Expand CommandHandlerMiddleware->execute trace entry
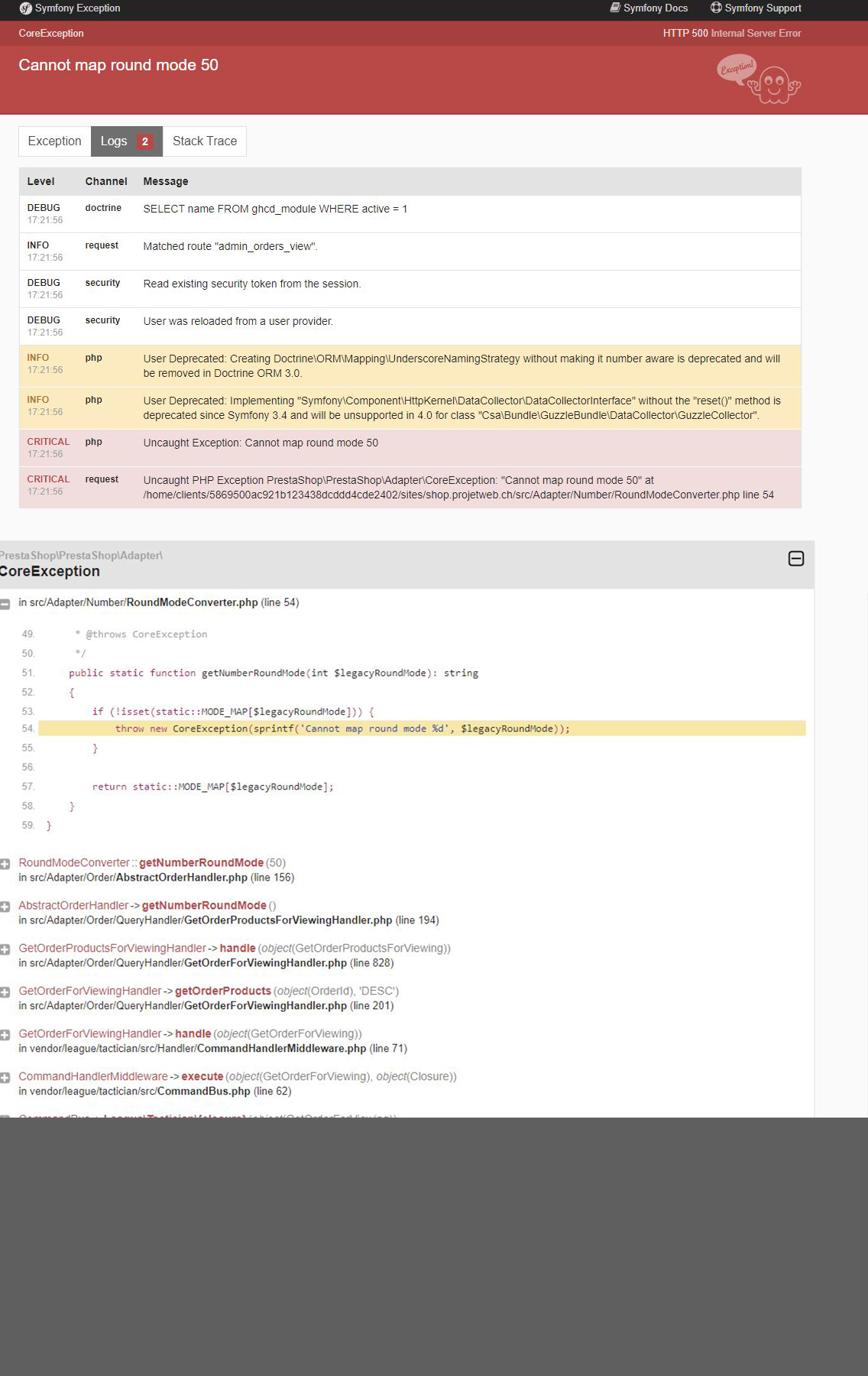This screenshot has height=1376, width=868. [x=5, y=1078]
